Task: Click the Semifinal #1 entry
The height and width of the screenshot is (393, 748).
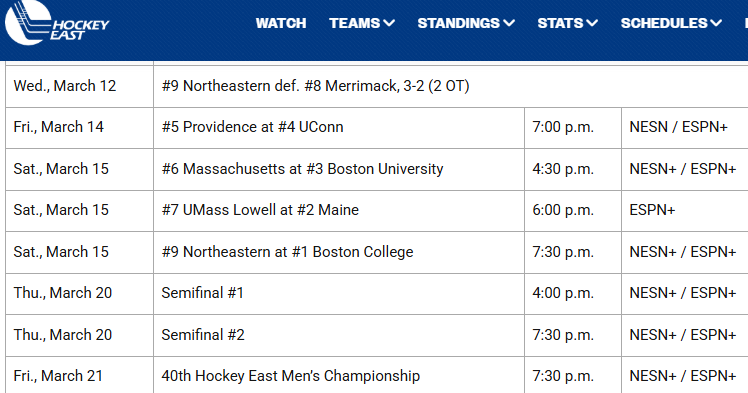Action: pyautogui.click(x=202, y=293)
